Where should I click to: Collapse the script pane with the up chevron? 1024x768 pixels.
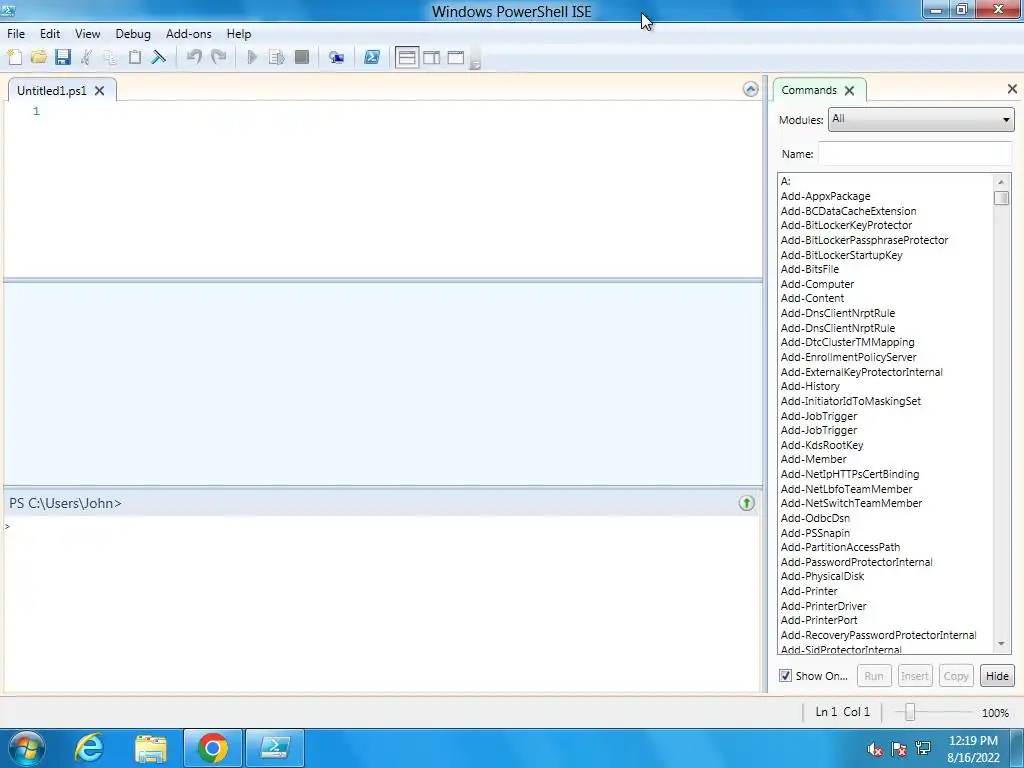point(751,89)
